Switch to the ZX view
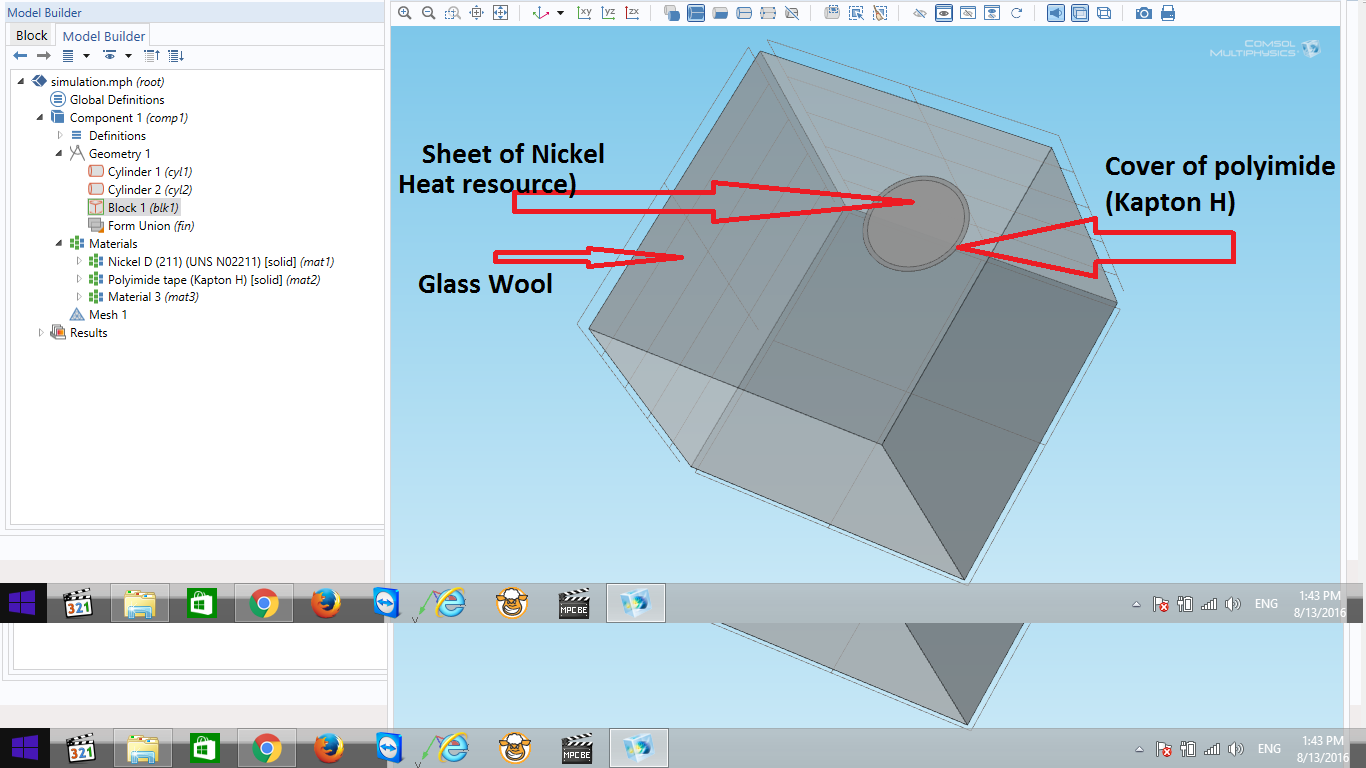The height and width of the screenshot is (768, 1366). coord(632,13)
